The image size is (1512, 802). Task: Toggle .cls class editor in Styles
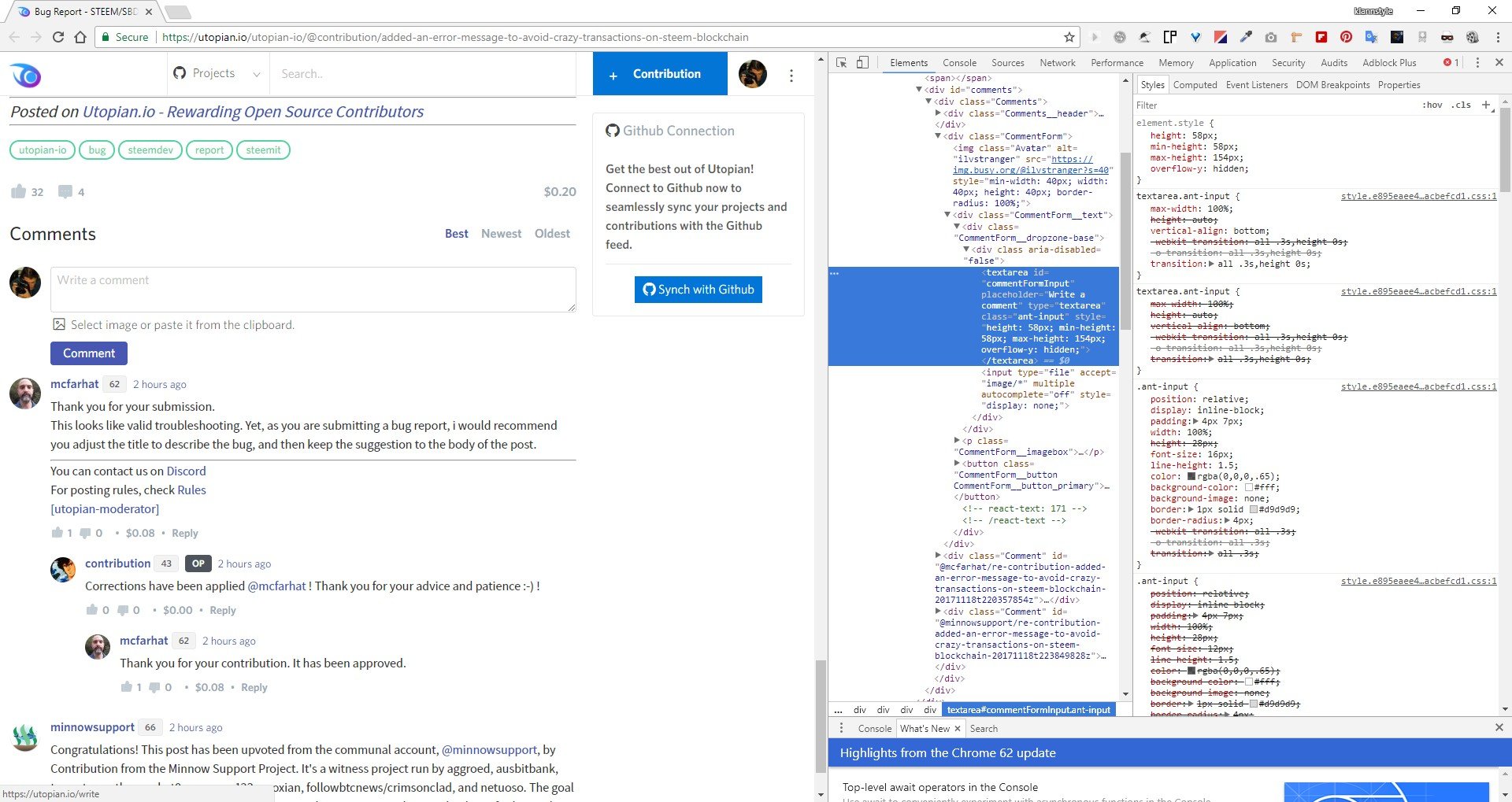point(1462,105)
